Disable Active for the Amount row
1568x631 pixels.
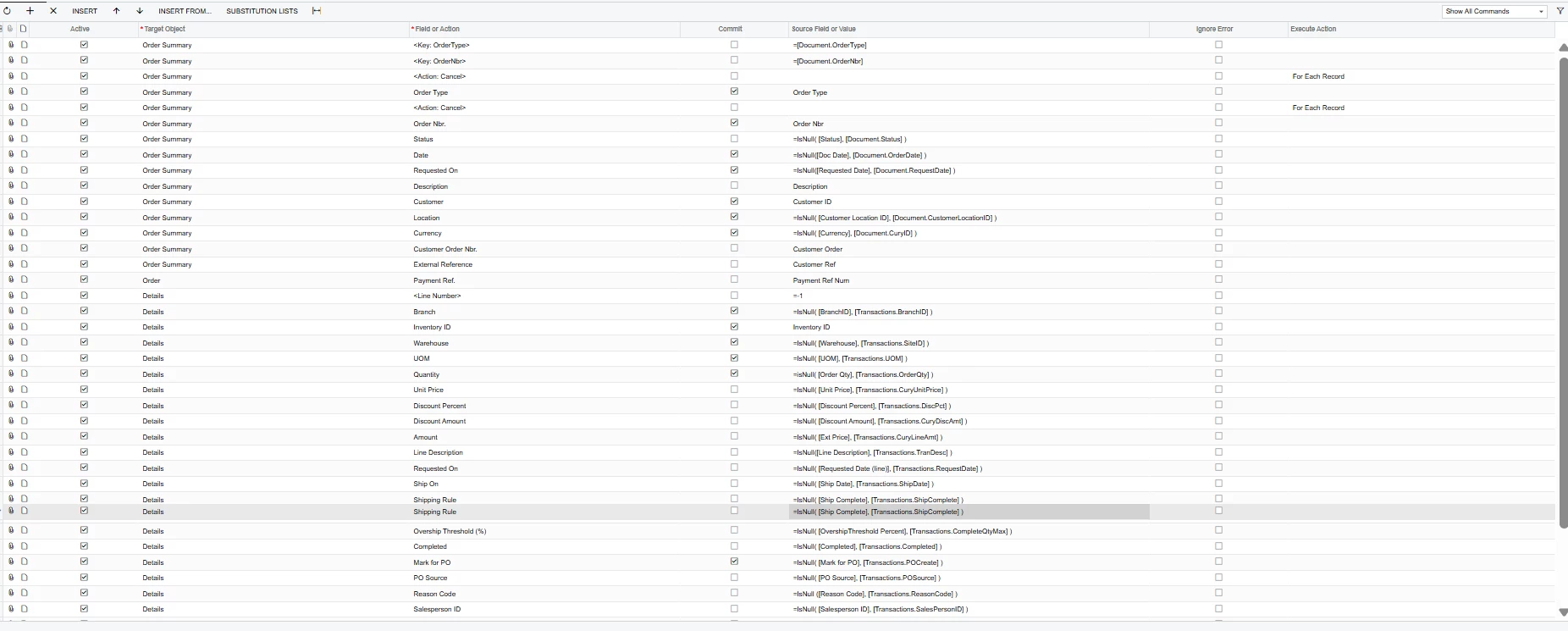click(84, 436)
